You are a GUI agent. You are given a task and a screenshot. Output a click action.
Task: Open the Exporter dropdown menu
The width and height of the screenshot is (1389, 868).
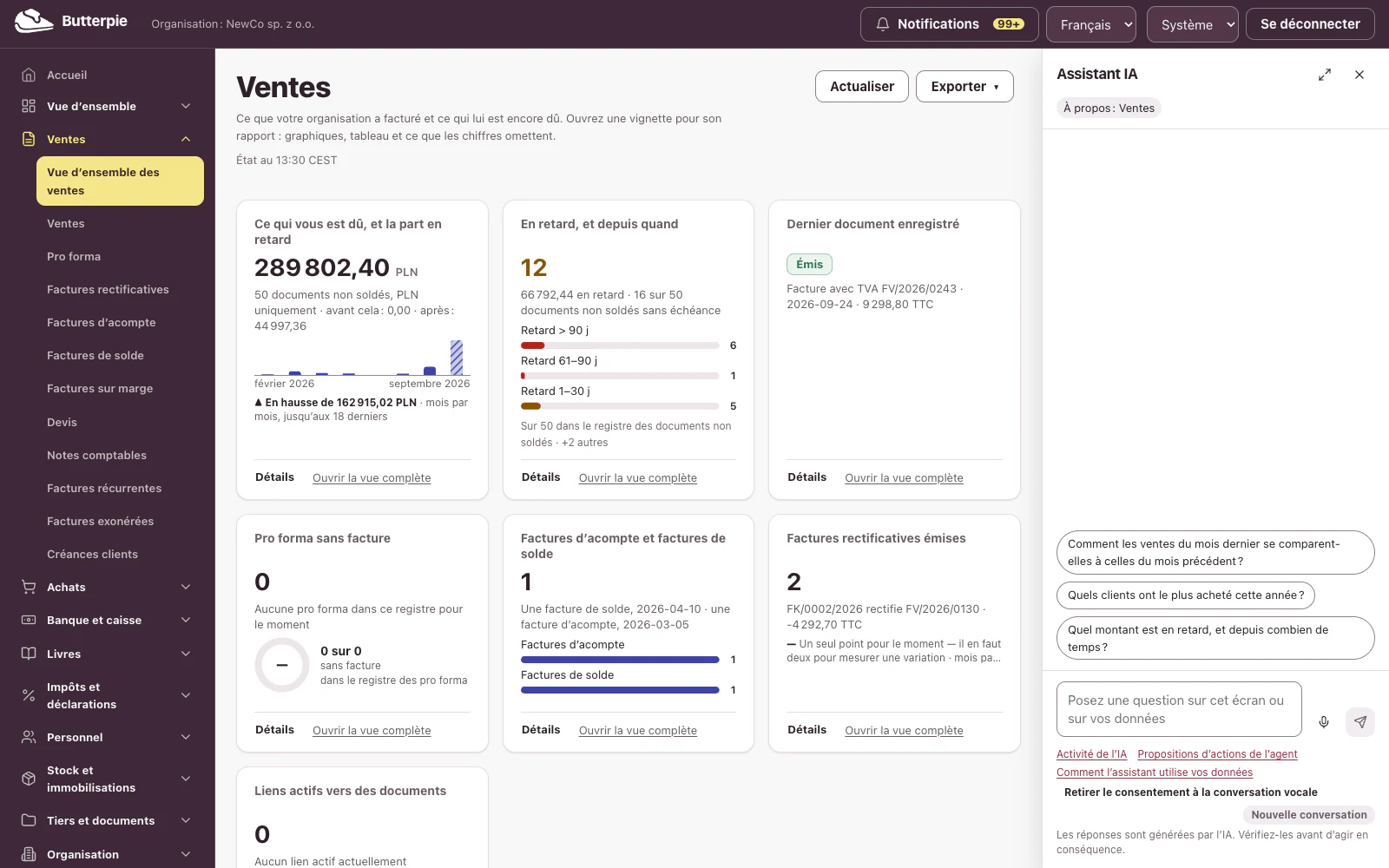(964, 87)
